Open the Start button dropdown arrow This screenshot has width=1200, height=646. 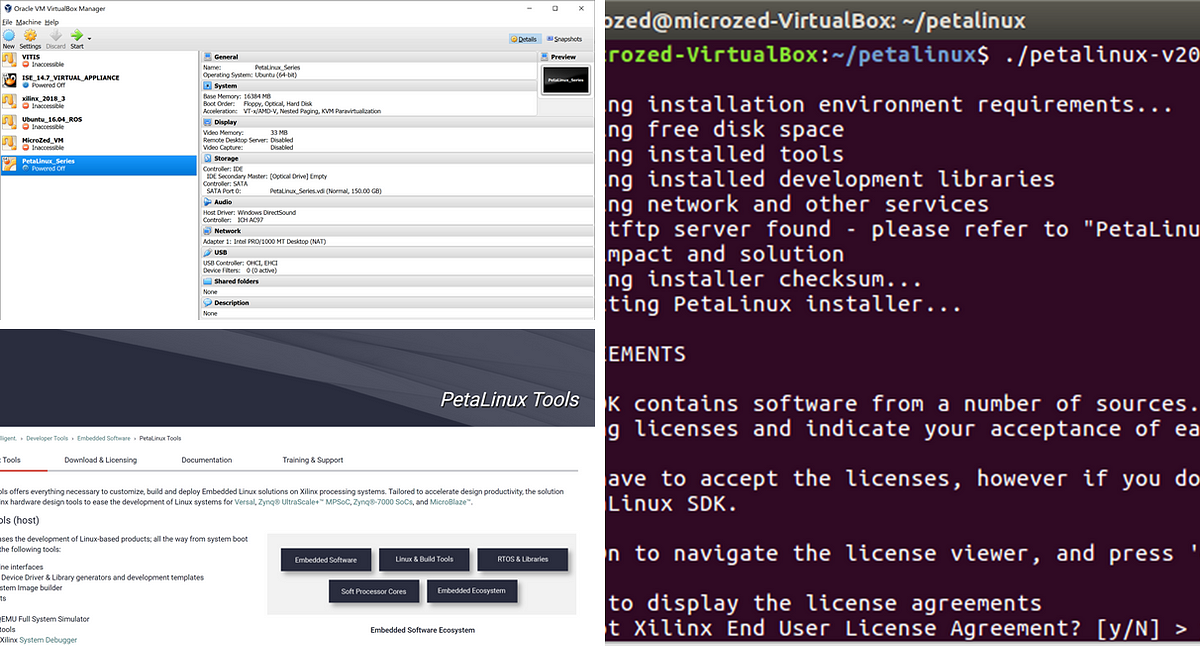click(89, 38)
